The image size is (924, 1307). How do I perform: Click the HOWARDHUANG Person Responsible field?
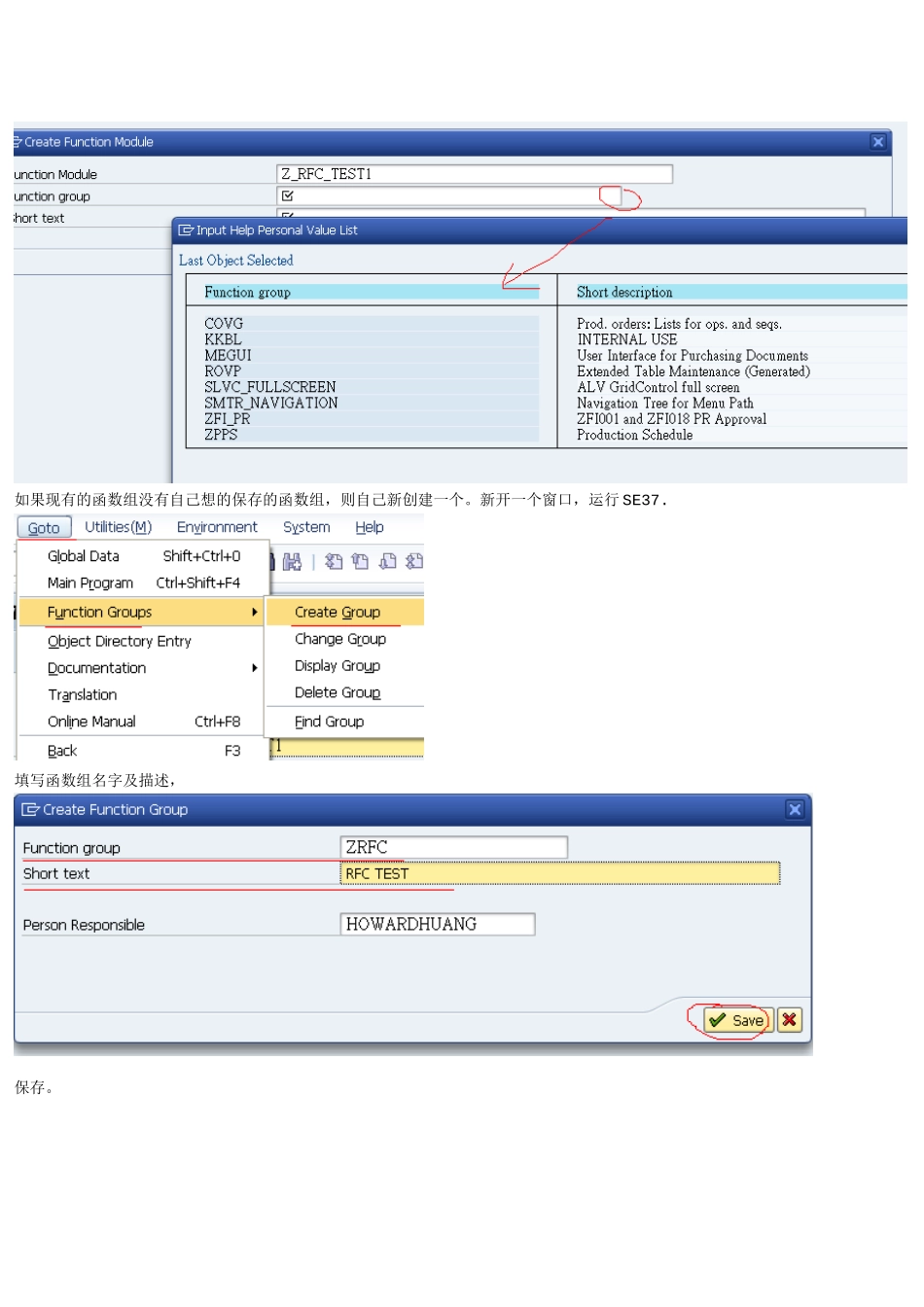point(438,924)
